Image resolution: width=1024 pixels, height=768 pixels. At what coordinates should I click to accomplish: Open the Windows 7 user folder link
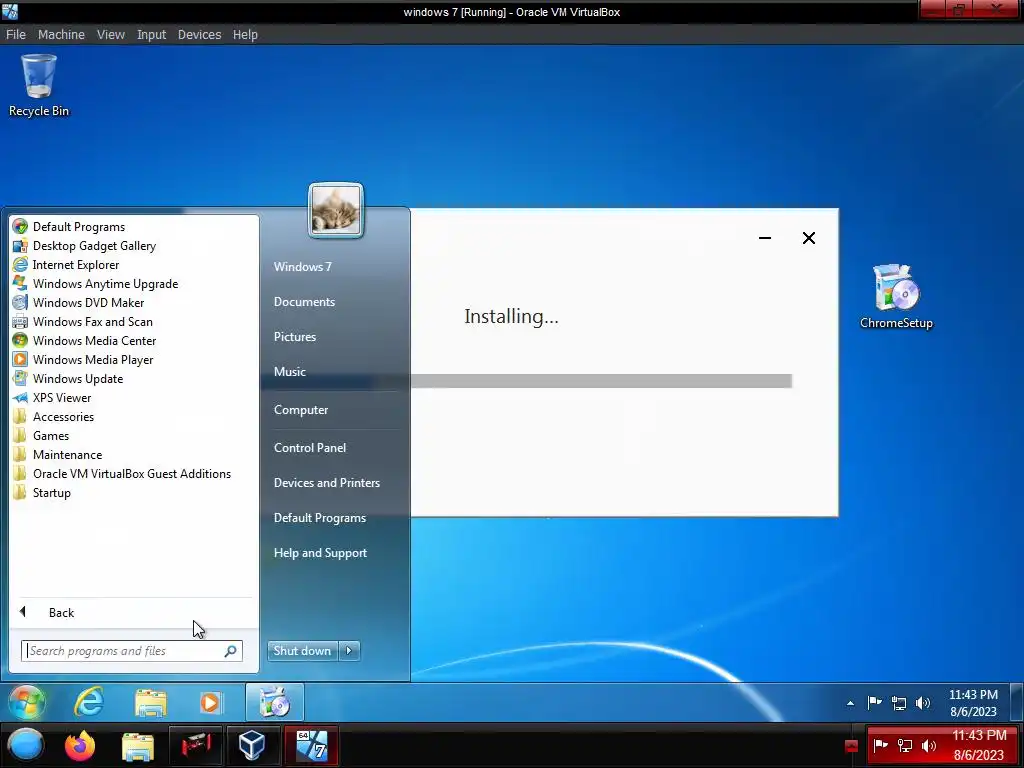302,266
